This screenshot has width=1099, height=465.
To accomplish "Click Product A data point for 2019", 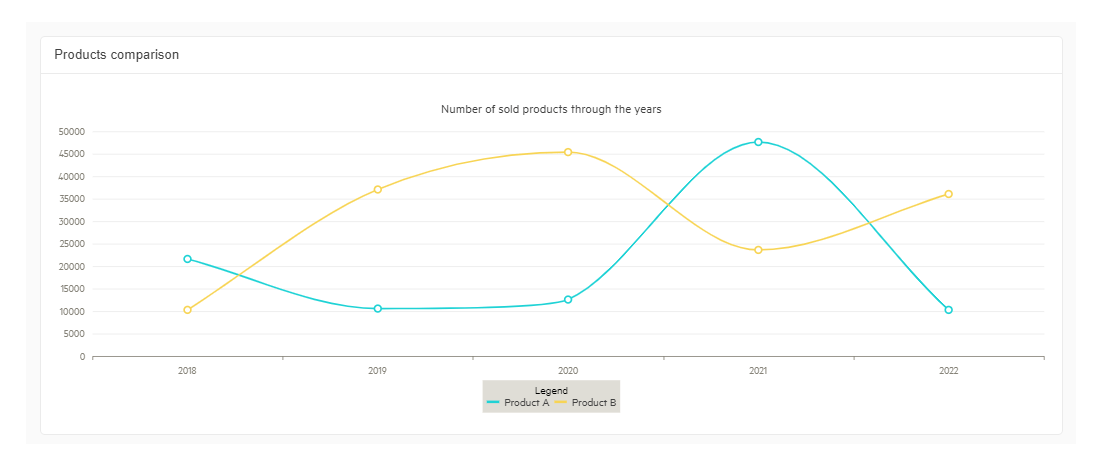I will tap(378, 309).
